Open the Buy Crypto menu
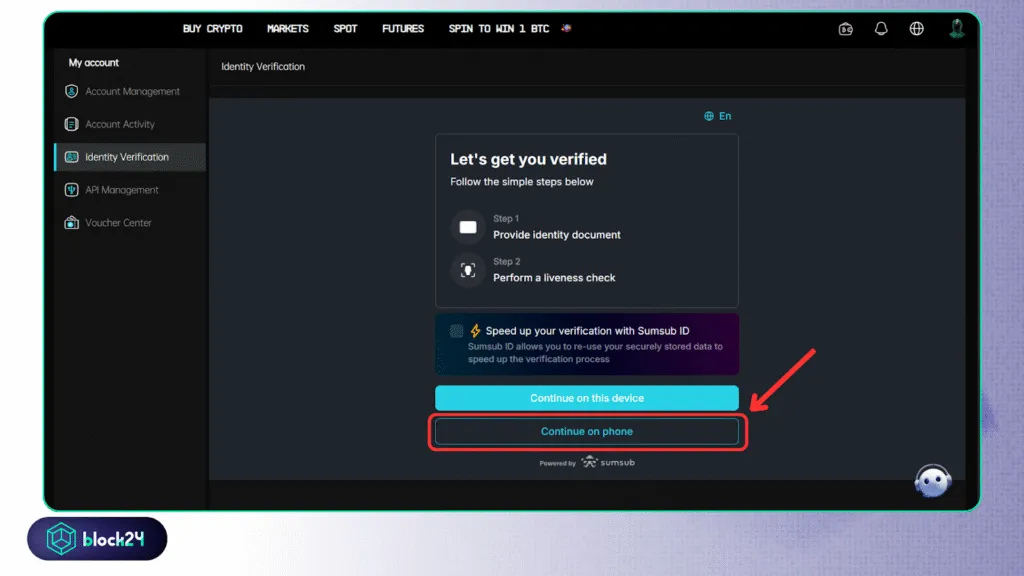The image size is (1024, 576). (x=212, y=29)
